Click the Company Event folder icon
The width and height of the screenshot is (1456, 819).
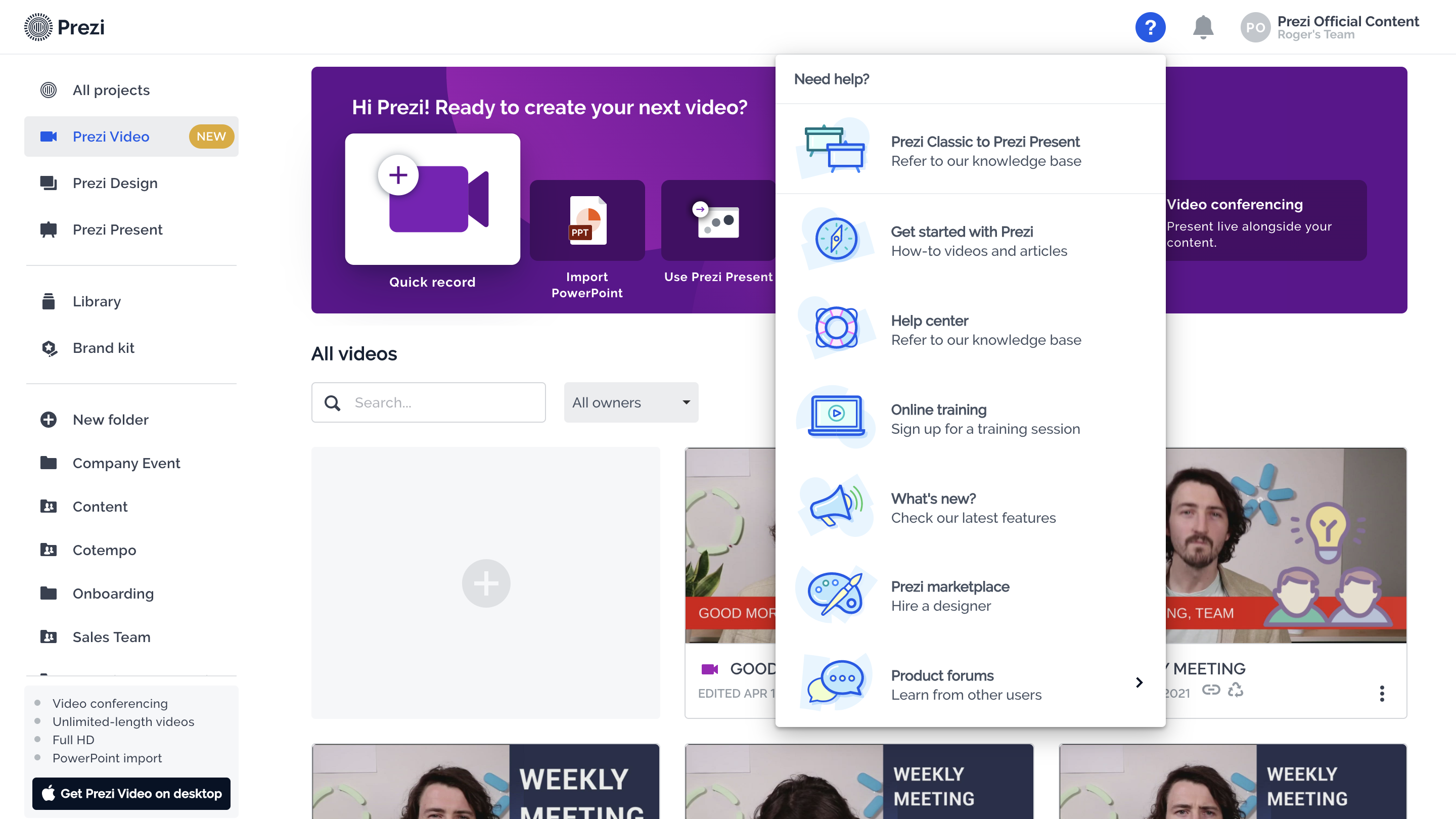point(49,463)
